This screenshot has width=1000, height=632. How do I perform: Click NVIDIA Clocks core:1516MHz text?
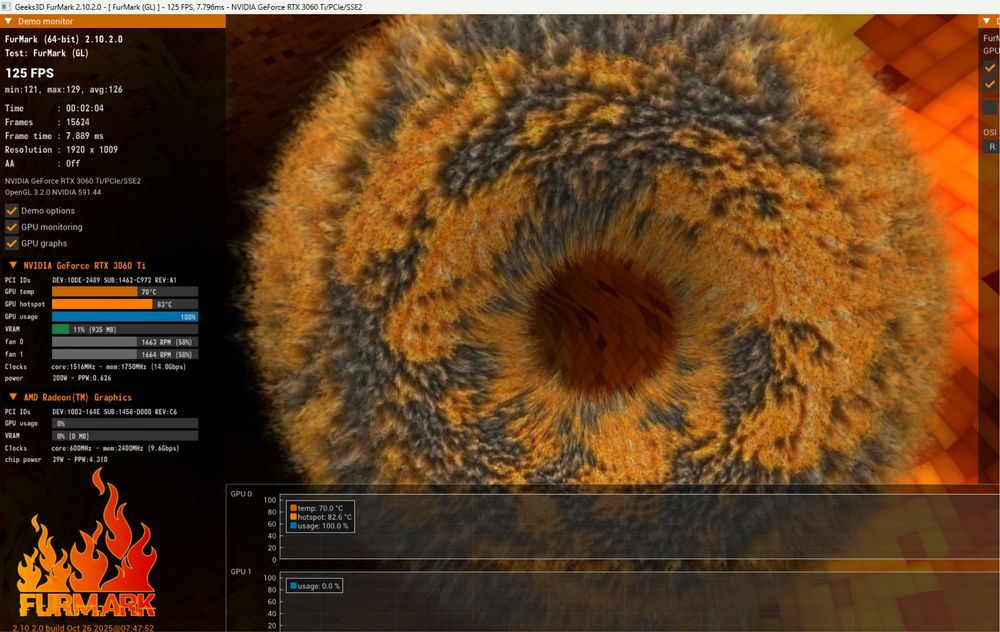click(x=119, y=367)
